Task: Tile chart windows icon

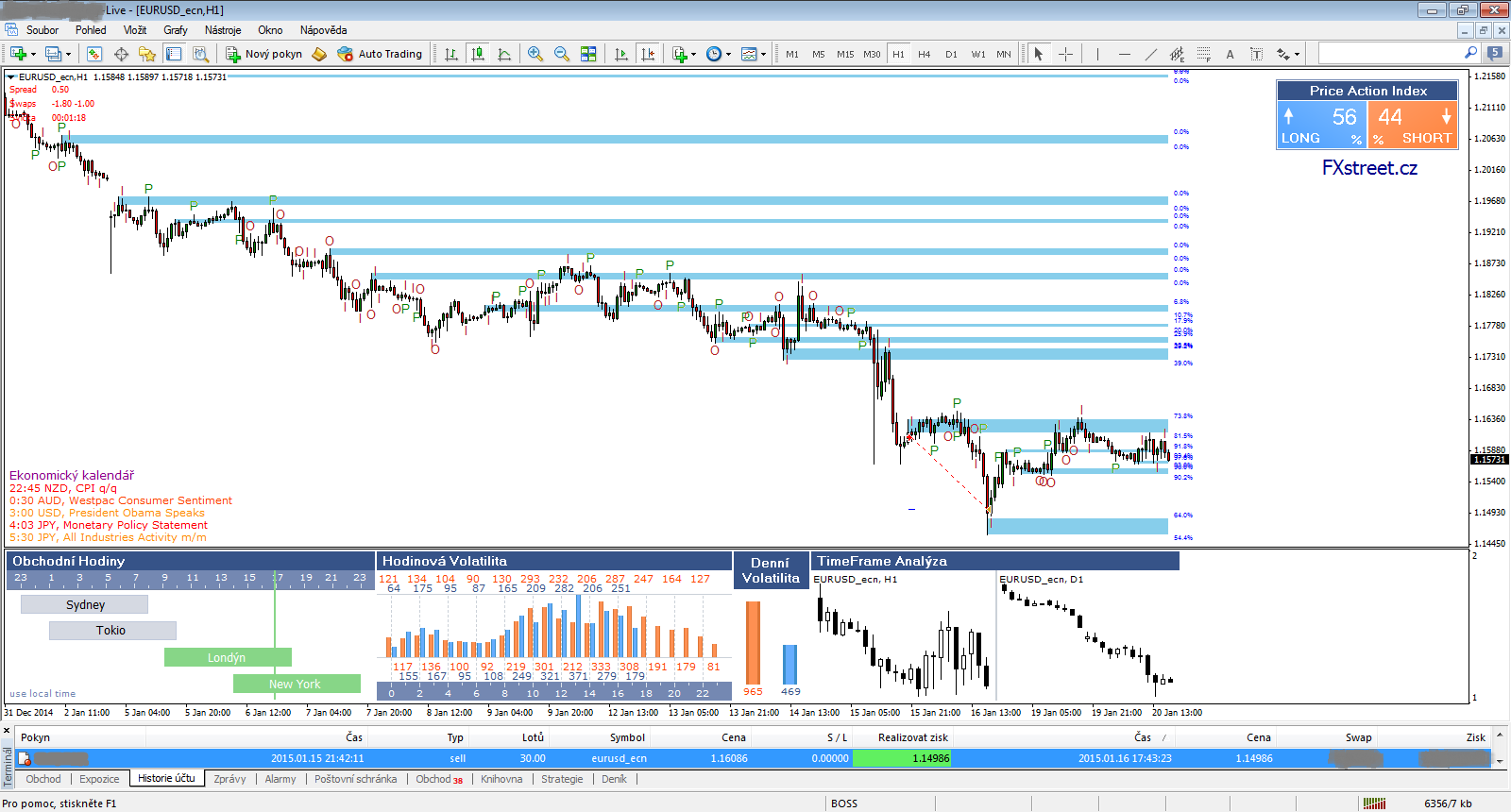Action: pyautogui.click(x=588, y=54)
